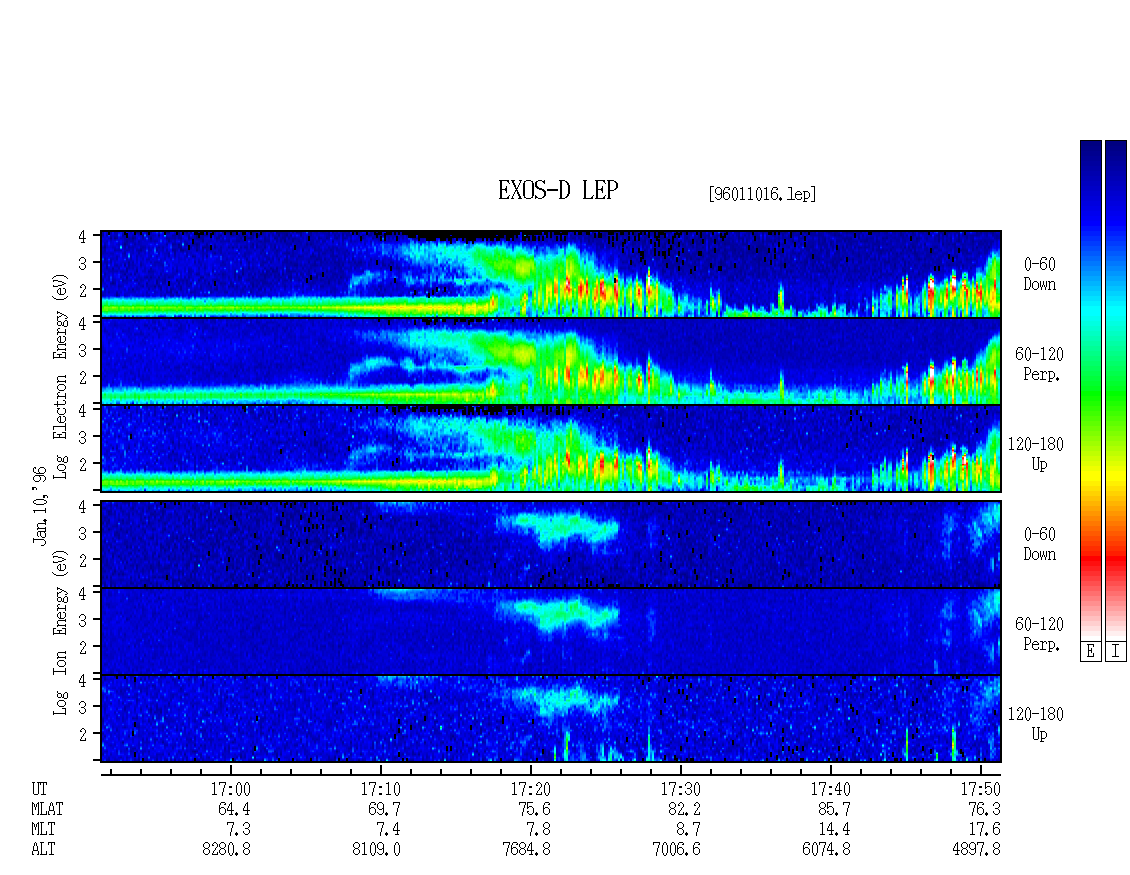Select the ALT value 7684.8
Viewport: 1130px width, 875px height.
click(x=526, y=850)
